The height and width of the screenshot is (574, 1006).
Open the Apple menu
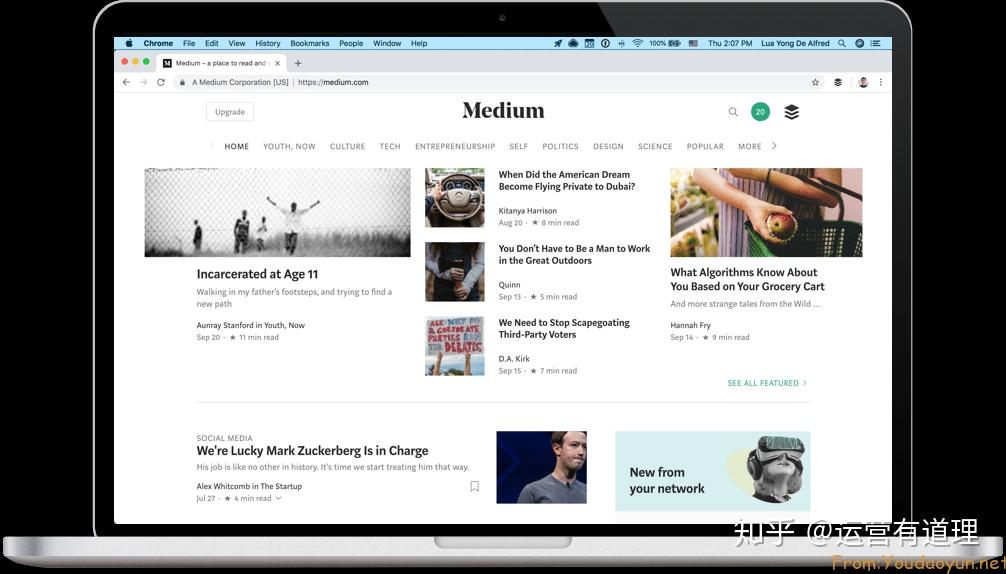coord(129,43)
